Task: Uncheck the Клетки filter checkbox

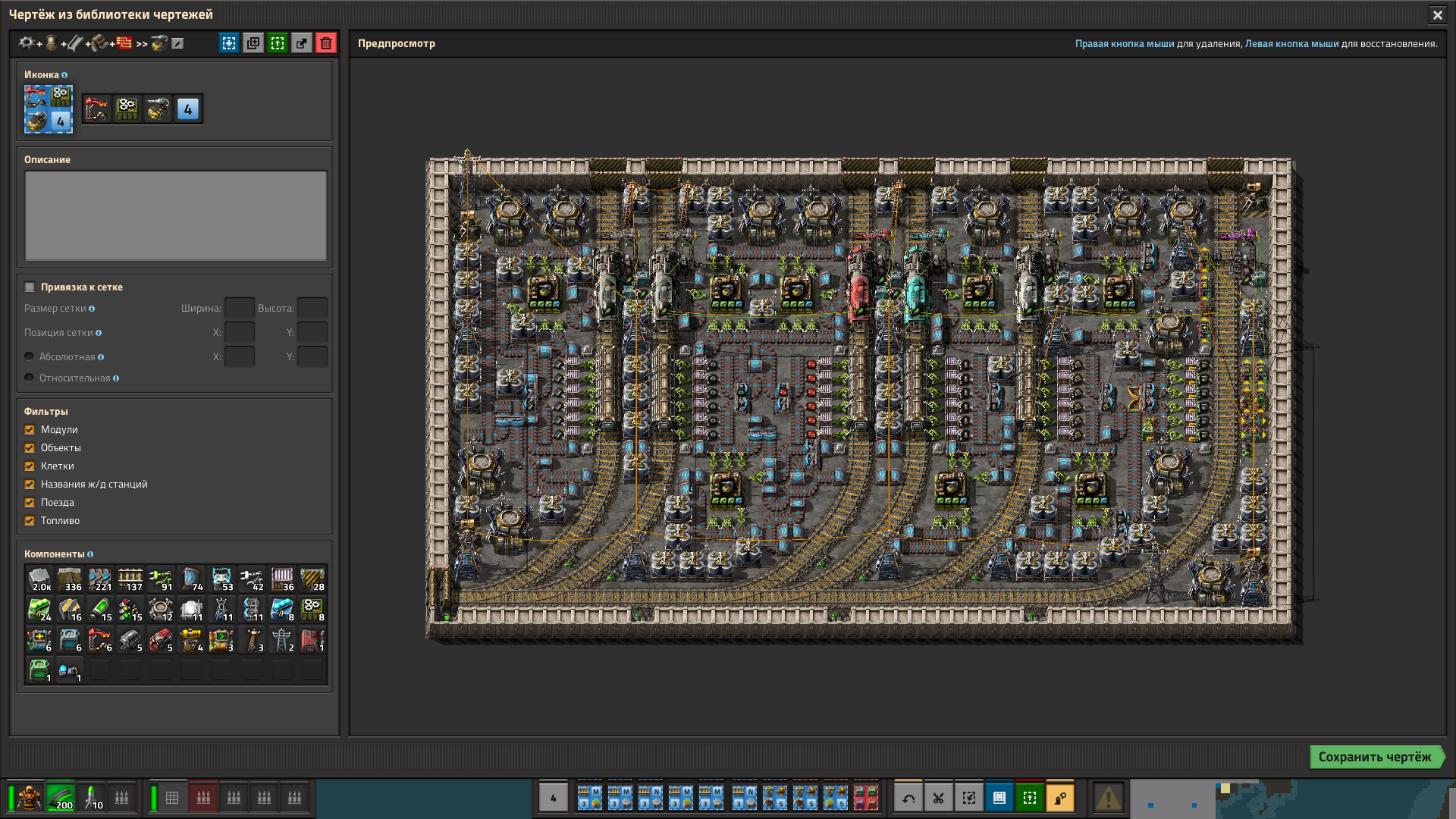Action: 30,466
